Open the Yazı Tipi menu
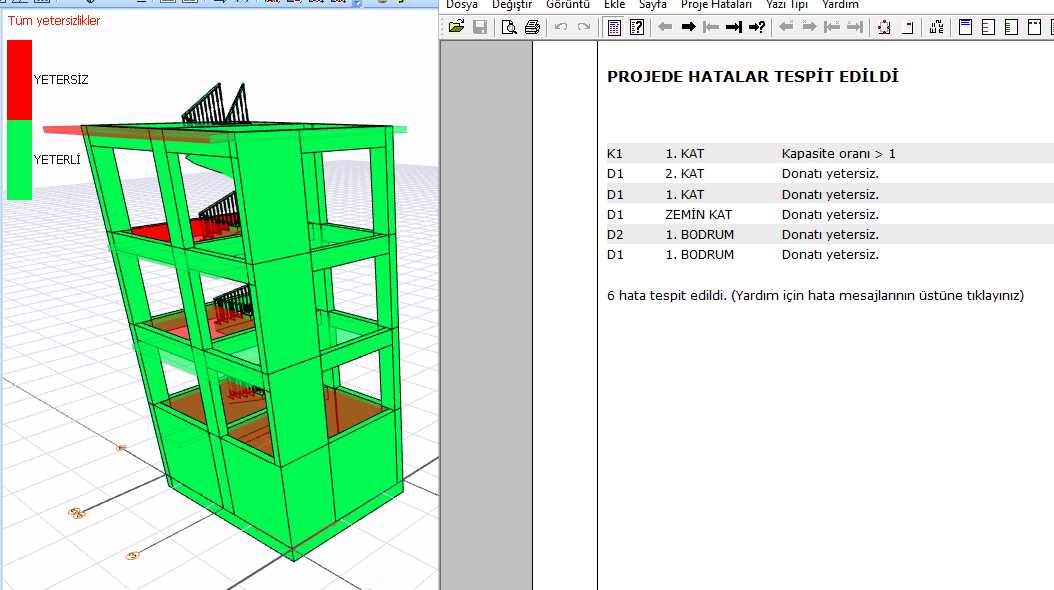This screenshot has width=1054, height=590. pyautogui.click(x=786, y=5)
